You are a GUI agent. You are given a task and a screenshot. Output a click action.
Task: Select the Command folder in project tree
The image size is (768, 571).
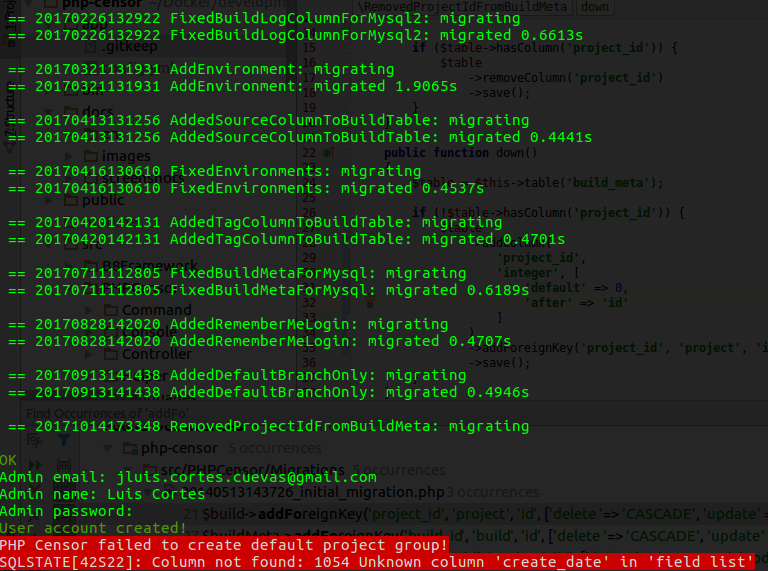click(x=147, y=310)
